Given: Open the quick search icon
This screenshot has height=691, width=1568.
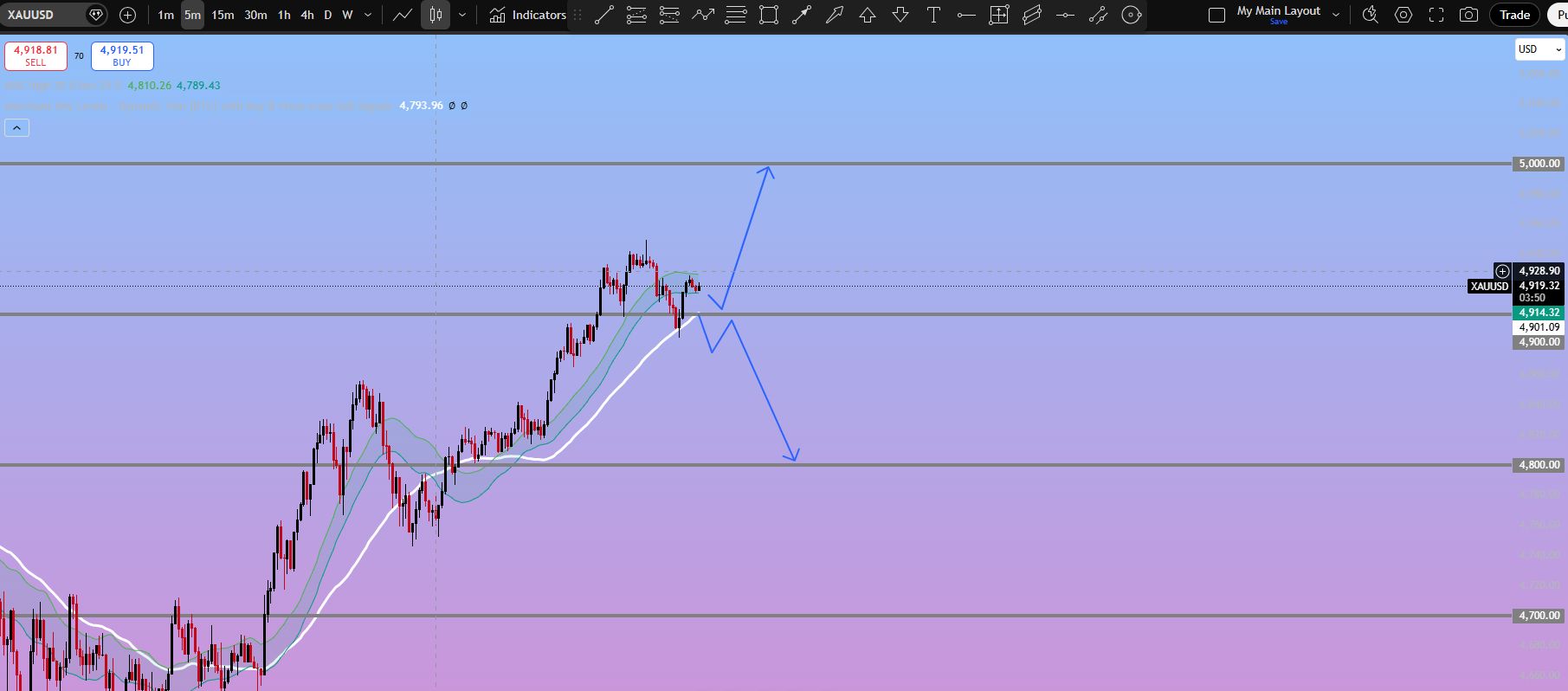Looking at the screenshot, I should click(1370, 15).
